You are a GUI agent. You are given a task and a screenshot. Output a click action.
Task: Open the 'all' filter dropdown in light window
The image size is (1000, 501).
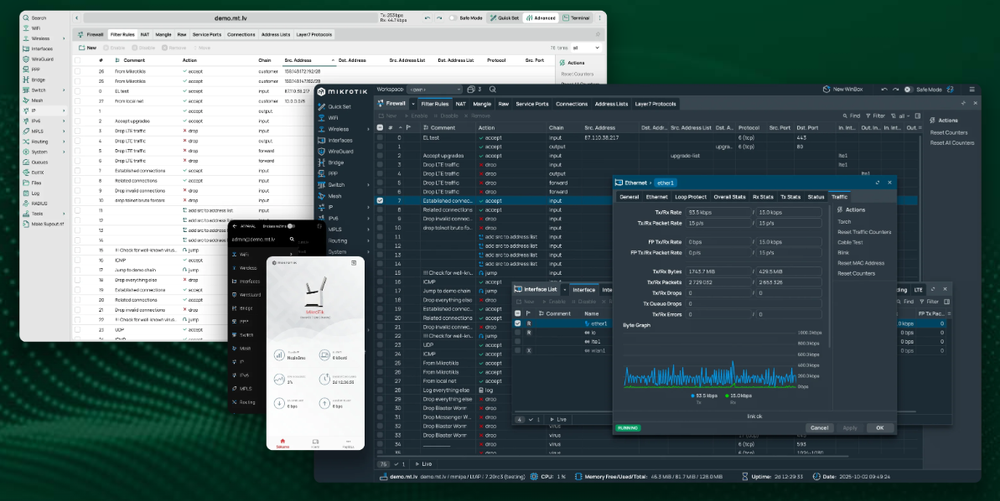pos(585,48)
